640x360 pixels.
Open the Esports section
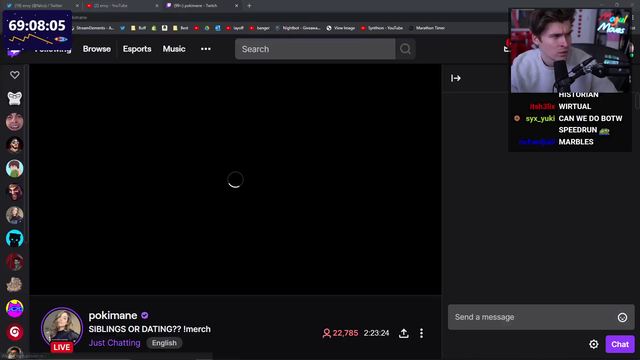pos(137,49)
